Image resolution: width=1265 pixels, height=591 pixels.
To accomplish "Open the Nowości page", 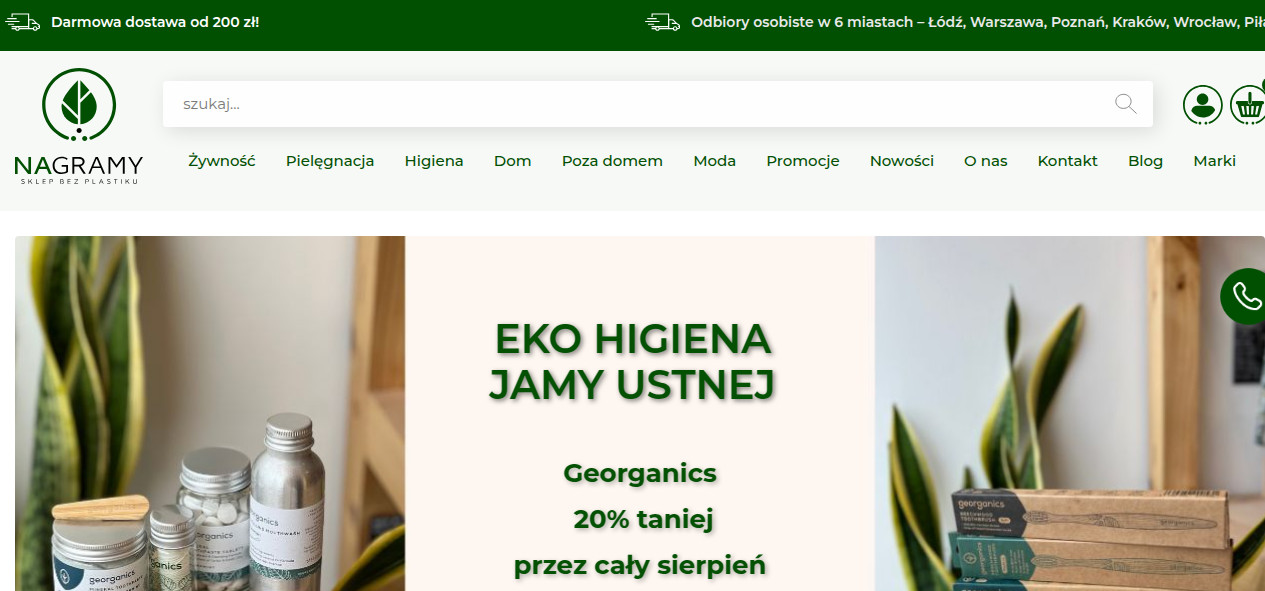I will [901, 161].
